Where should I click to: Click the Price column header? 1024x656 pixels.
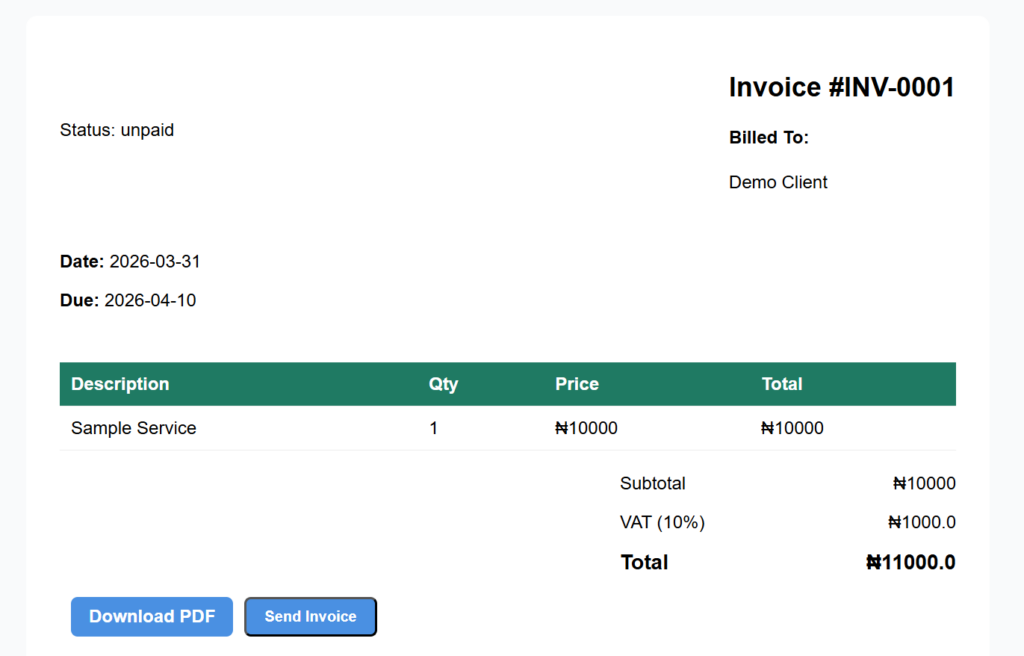(x=577, y=384)
